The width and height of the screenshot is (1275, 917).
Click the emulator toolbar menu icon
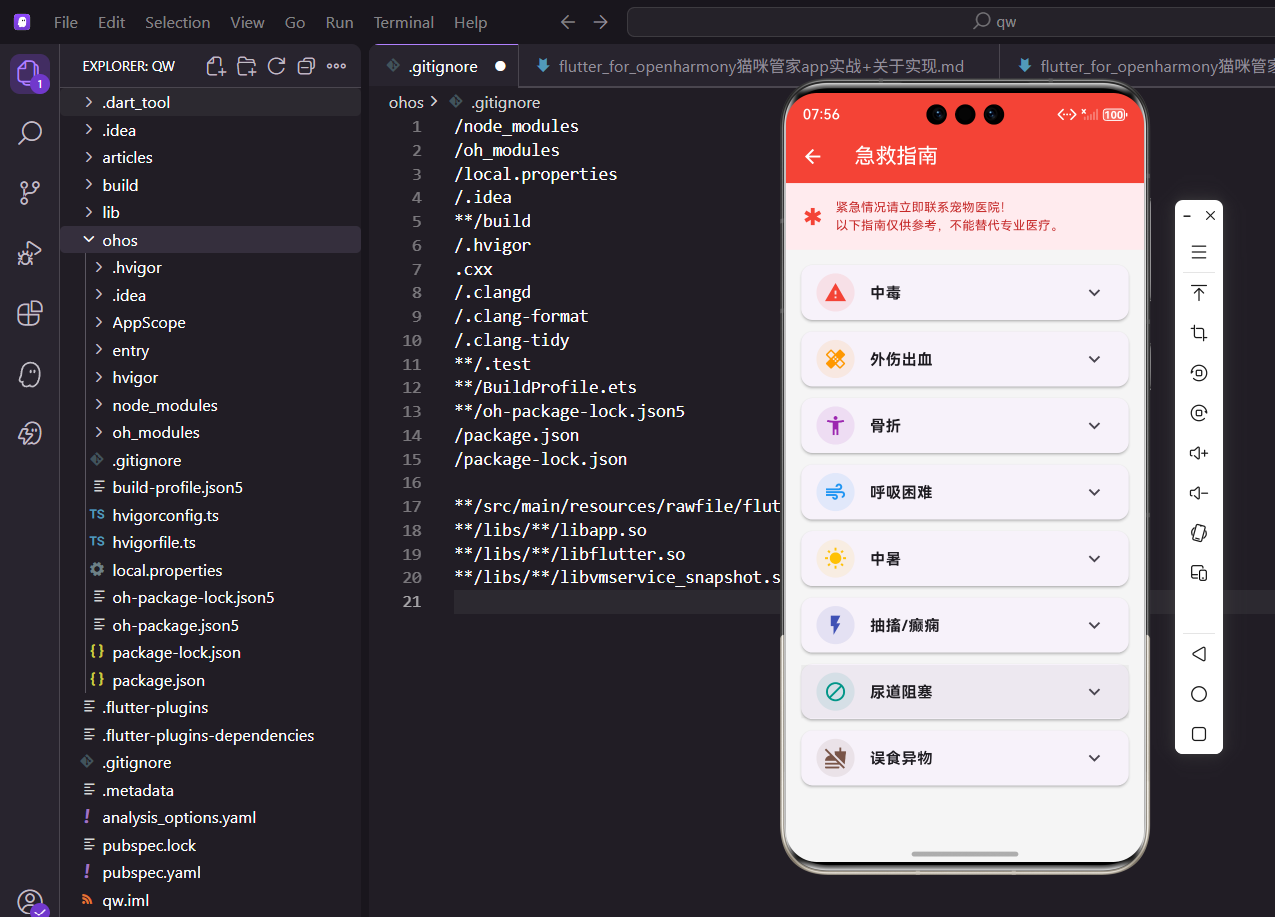[x=1199, y=252]
